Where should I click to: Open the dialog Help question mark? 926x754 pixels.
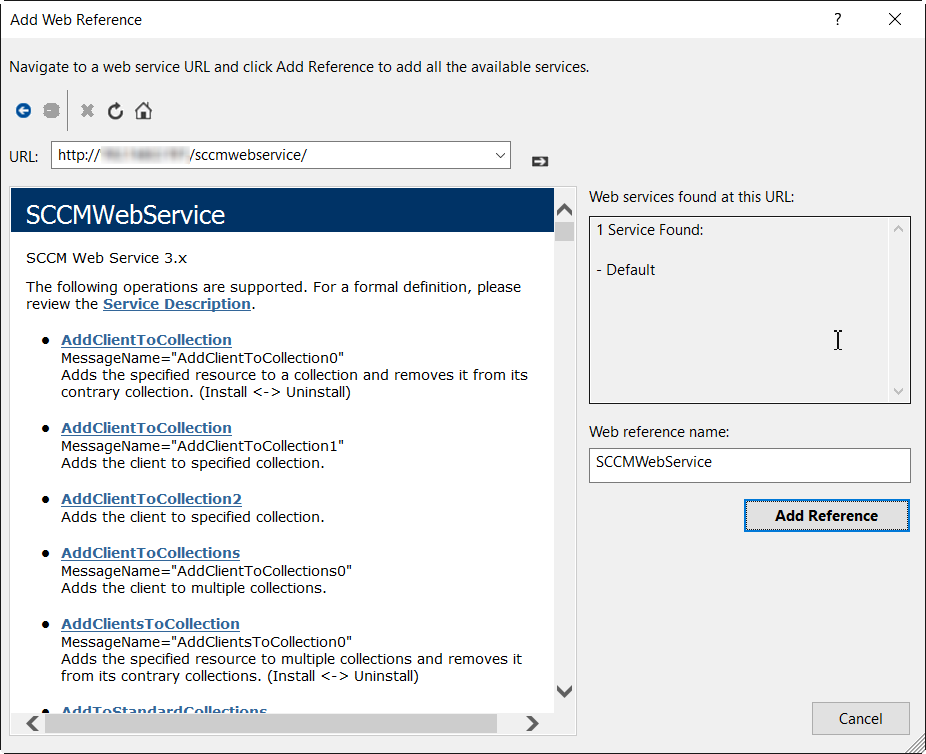tap(837, 19)
